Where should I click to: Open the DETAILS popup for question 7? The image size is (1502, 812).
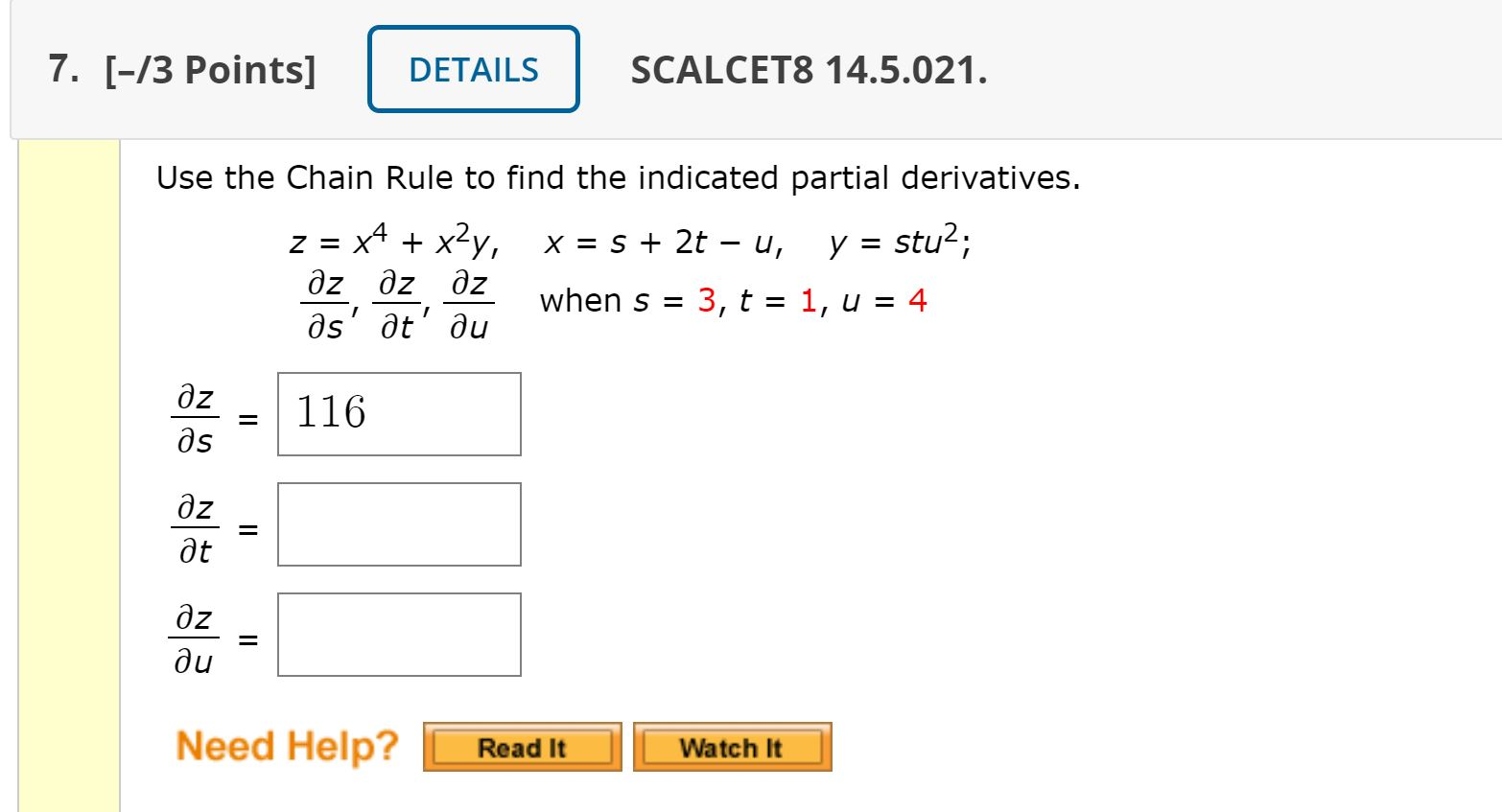(x=472, y=69)
